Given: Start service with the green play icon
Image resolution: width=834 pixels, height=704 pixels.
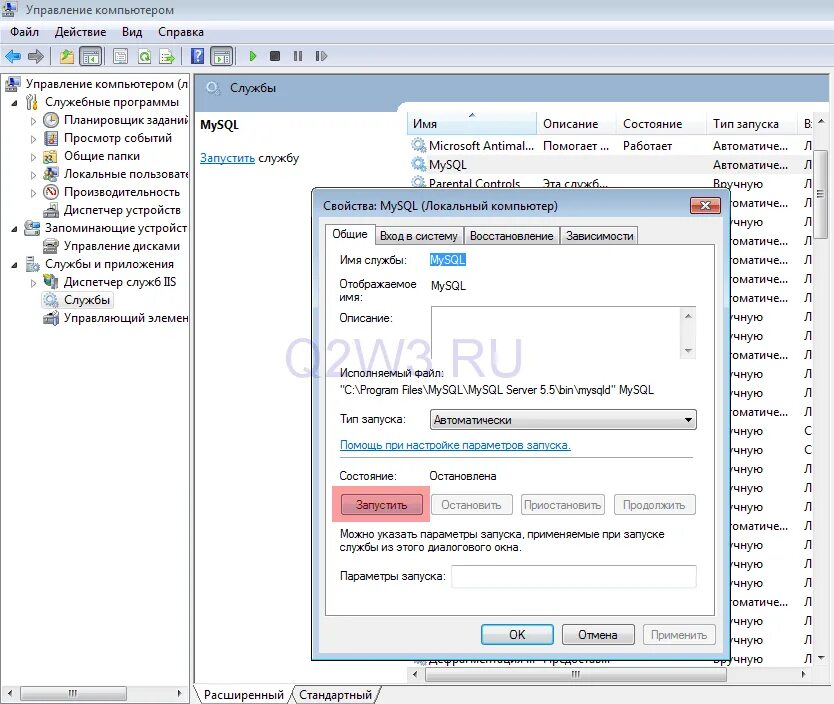Looking at the screenshot, I should coord(253,56).
